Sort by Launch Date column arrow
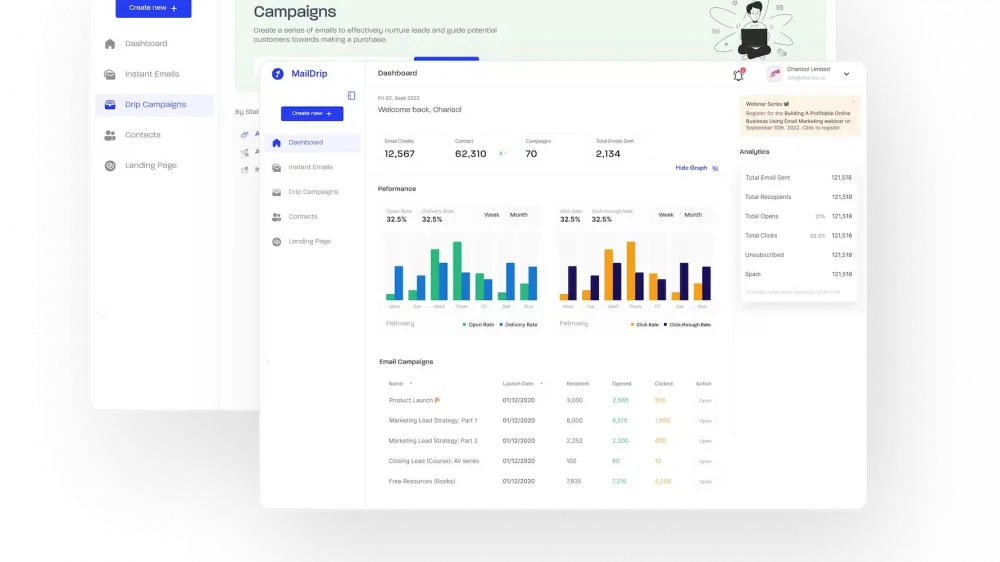This screenshot has width=1000, height=562. point(541,383)
